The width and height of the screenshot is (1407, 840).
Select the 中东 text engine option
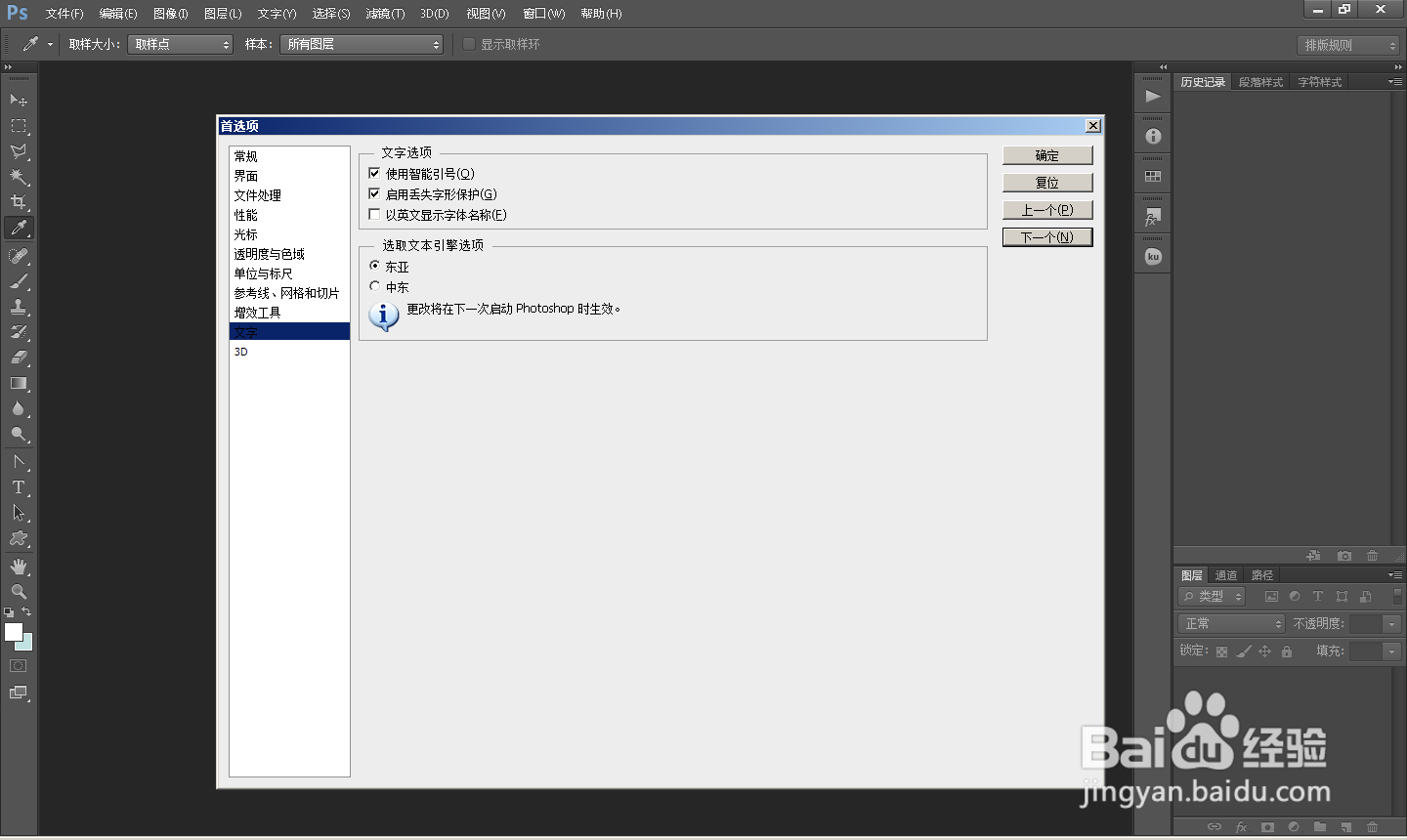click(x=374, y=286)
